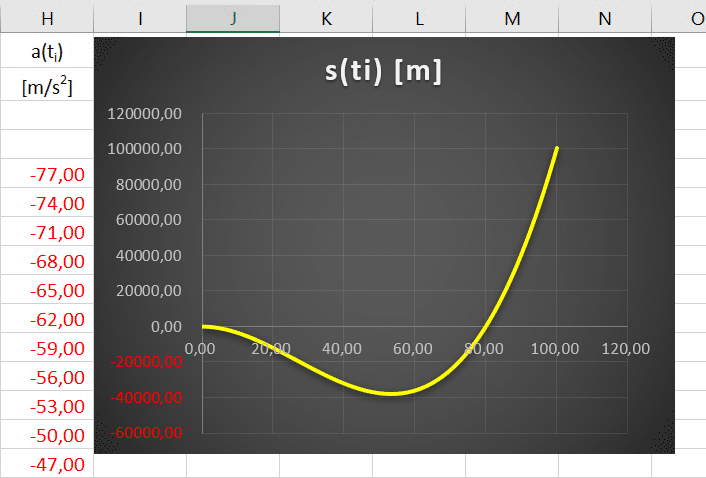The image size is (706, 478).
Task: Select column J header
Action: (233, 18)
